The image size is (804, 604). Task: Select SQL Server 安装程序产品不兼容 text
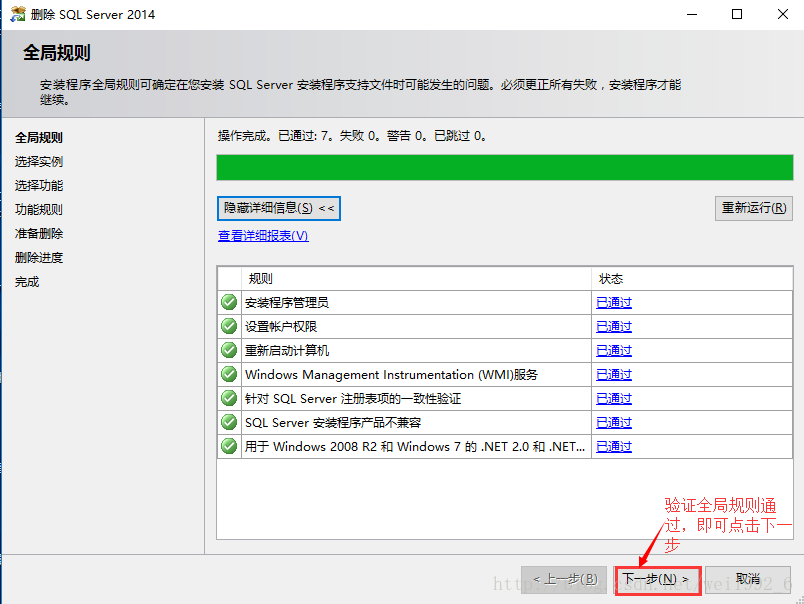pos(333,423)
